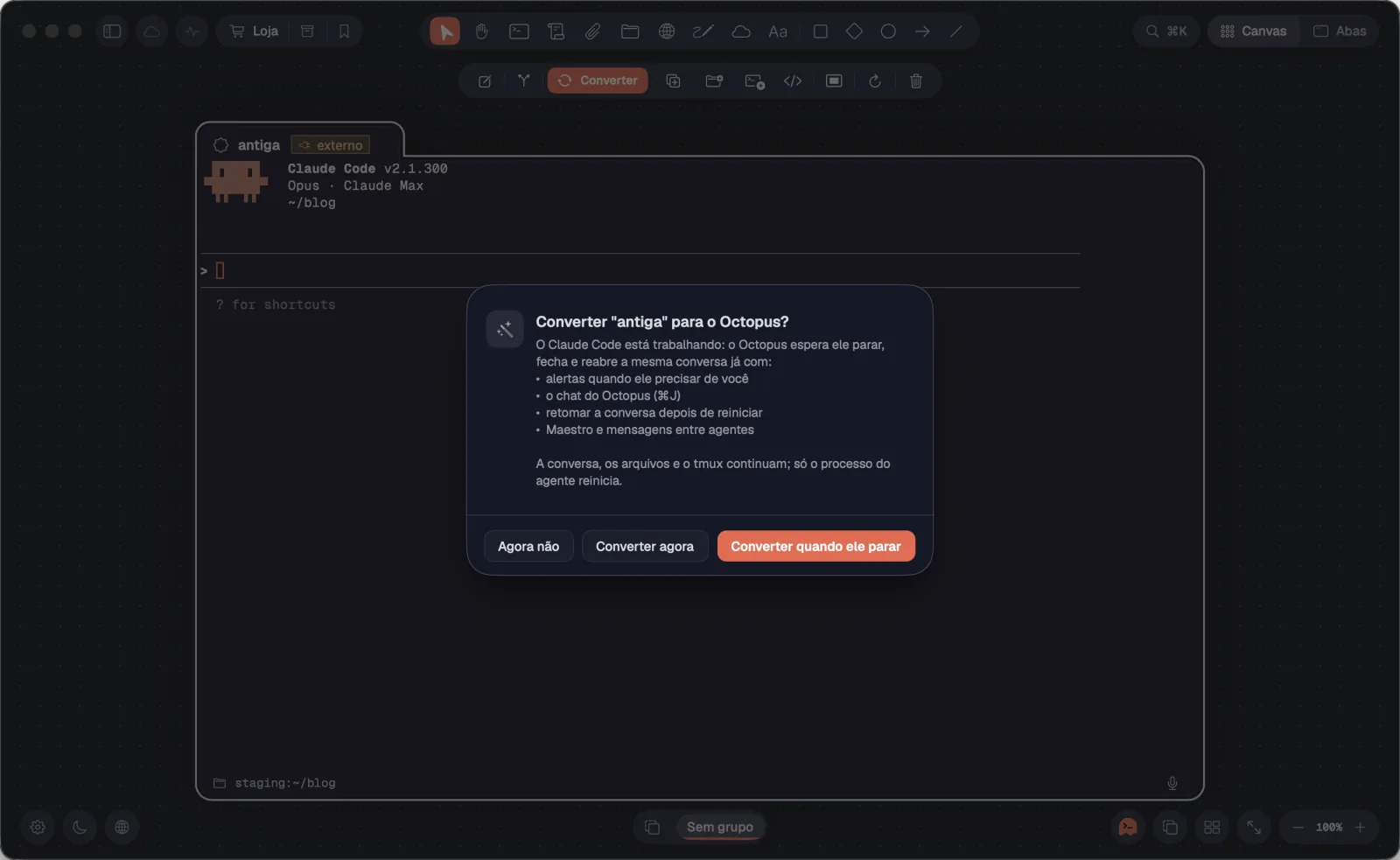The width and height of the screenshot is (1400, 860).
Task: Open the ⌘K search
Action: [x=1166, y=31]
